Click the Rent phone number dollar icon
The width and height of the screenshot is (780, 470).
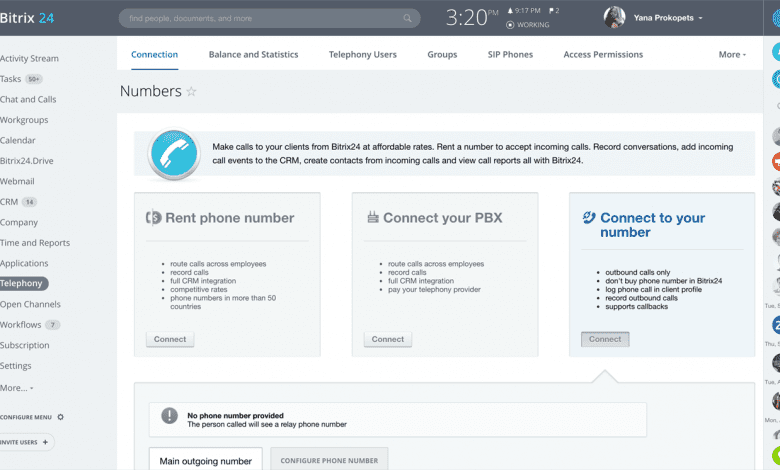153,218
